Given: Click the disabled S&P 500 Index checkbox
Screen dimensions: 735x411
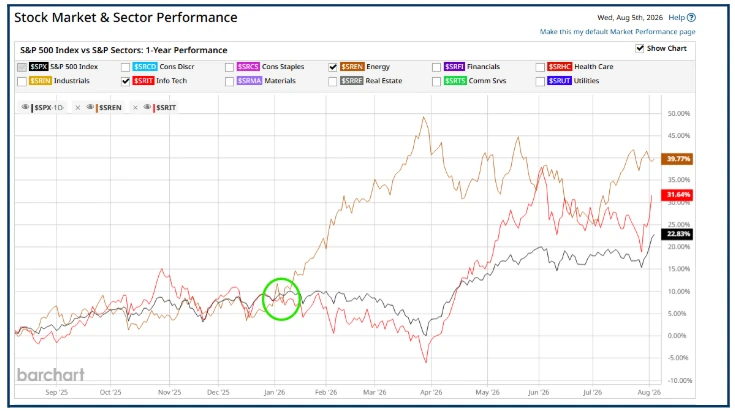Looking at the screenshot, I should coord(22,67).
